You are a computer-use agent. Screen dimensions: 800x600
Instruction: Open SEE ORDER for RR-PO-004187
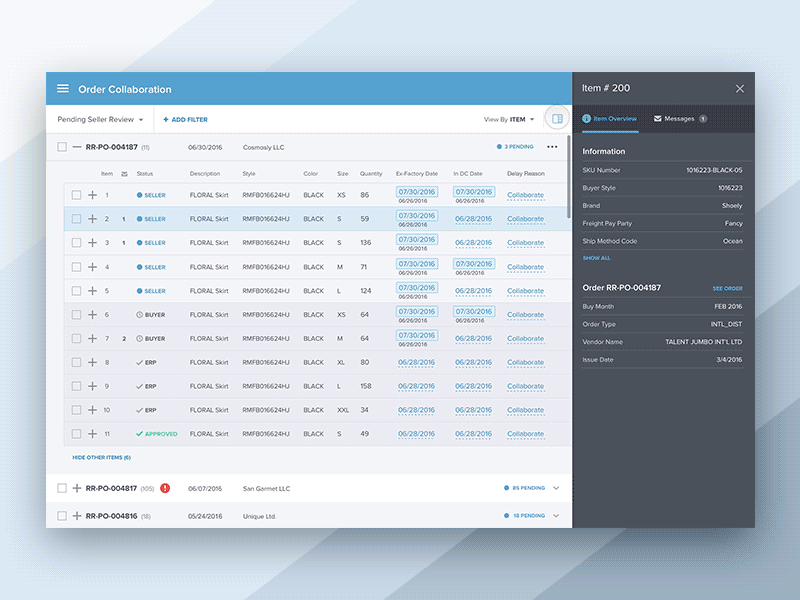click(x=727, y=288)
